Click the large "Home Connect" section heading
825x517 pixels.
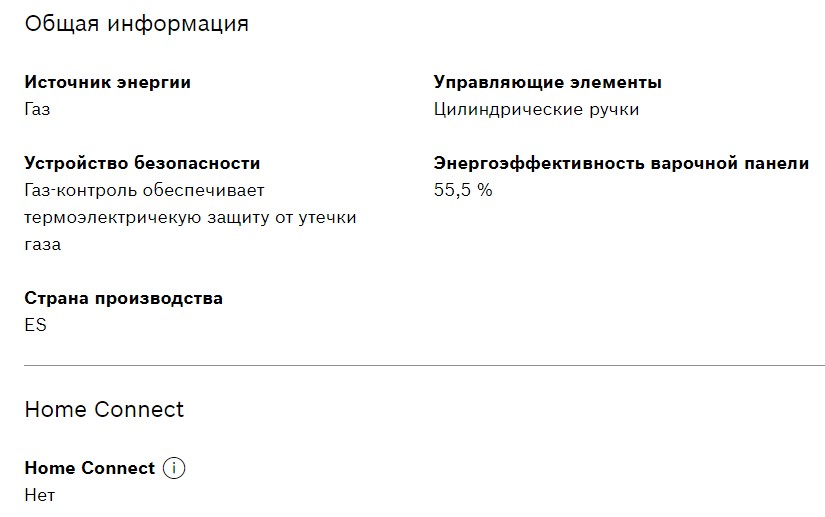click(x=104, y=409)
